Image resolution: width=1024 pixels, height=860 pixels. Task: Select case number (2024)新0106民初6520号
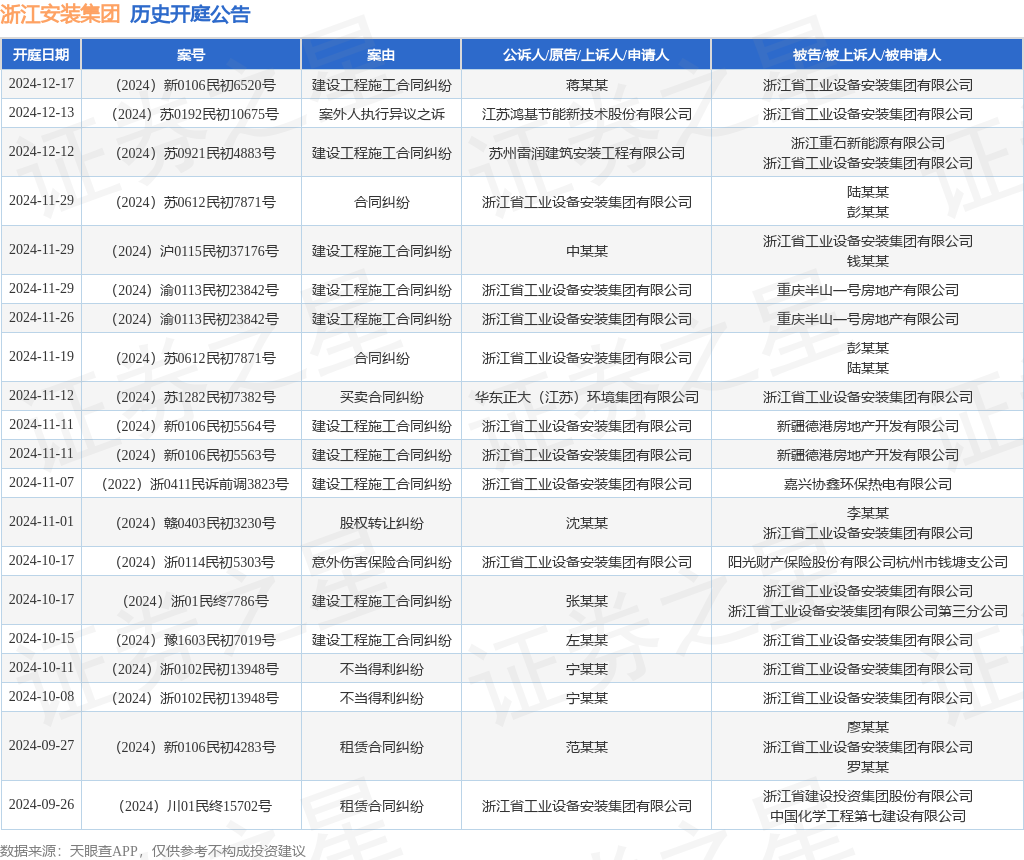[x=195, y=86]
